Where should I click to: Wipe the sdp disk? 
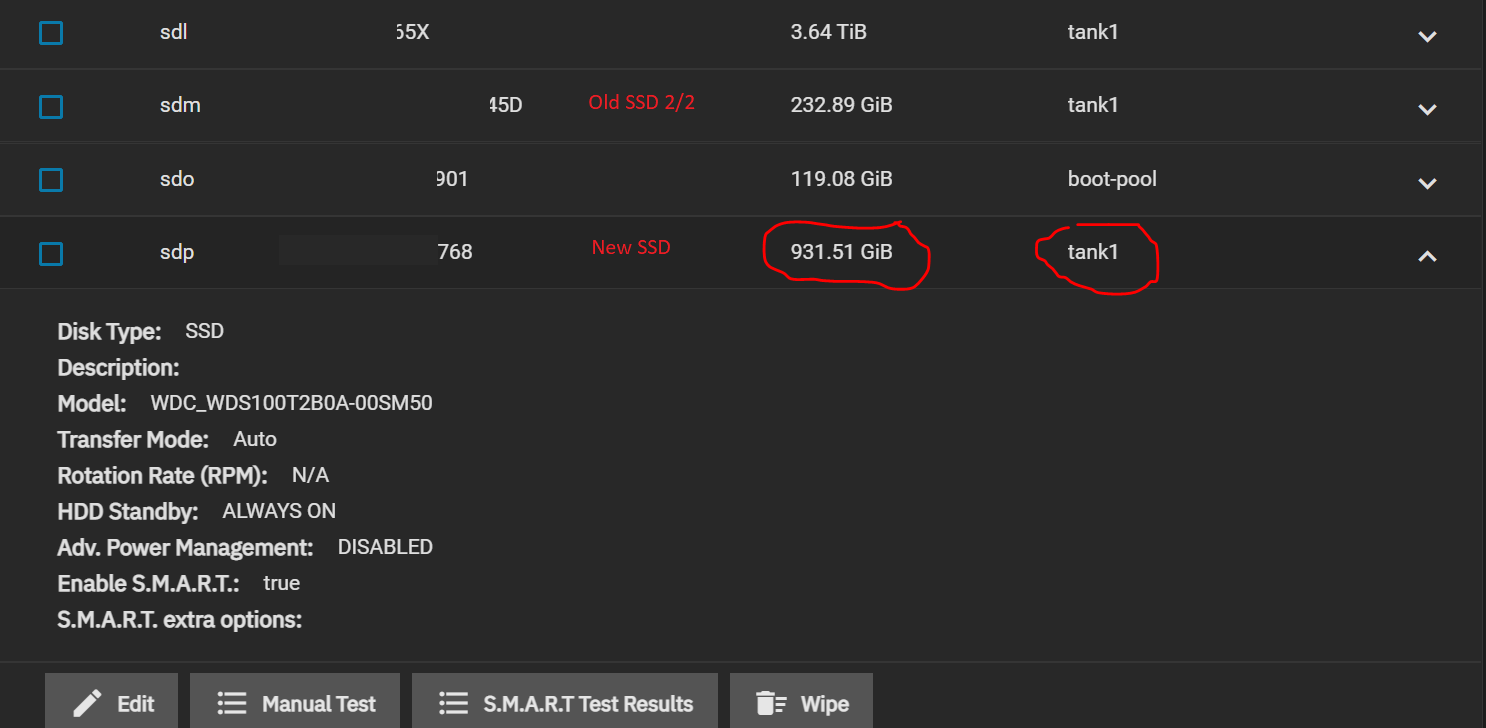tap(802, 703)
